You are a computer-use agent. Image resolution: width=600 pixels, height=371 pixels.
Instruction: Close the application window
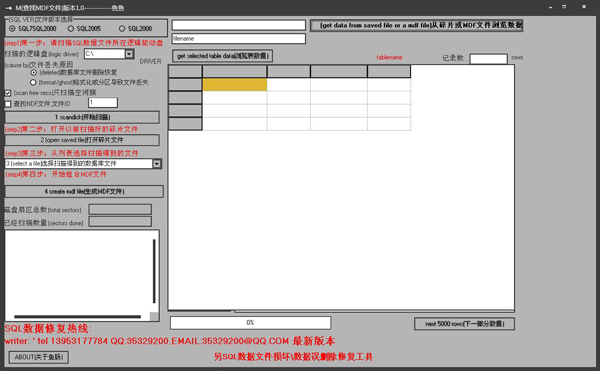coord(584,7)
